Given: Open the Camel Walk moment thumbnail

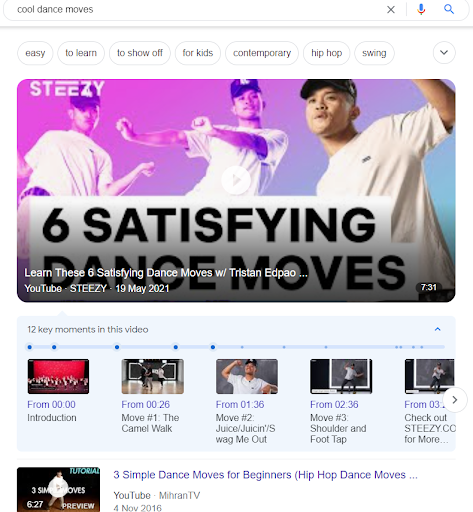Looking at the screenshot, I should tap(153, 376).
